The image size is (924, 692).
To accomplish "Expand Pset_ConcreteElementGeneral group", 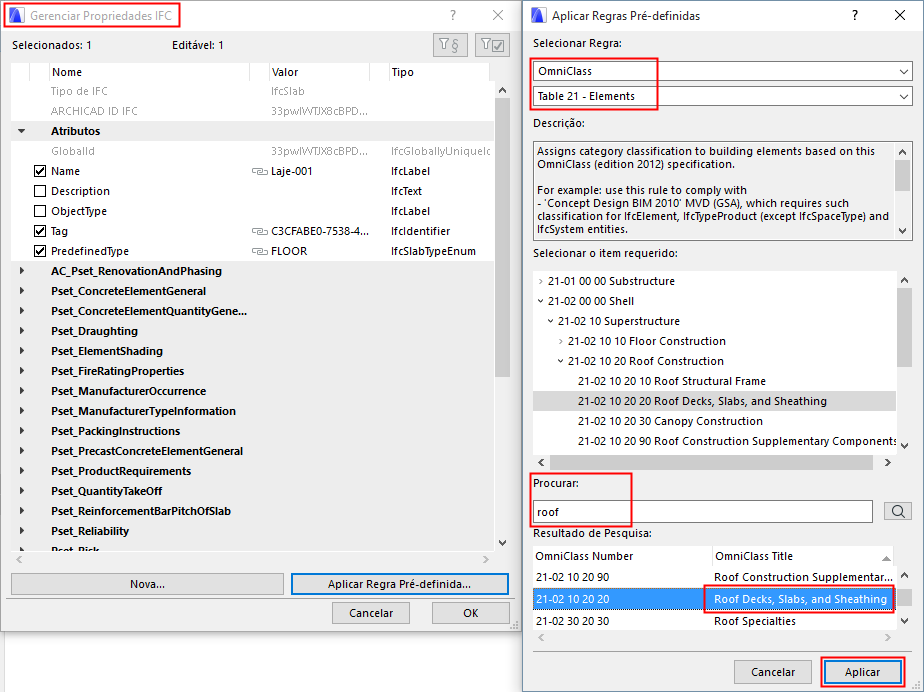I will pos(22,291).
